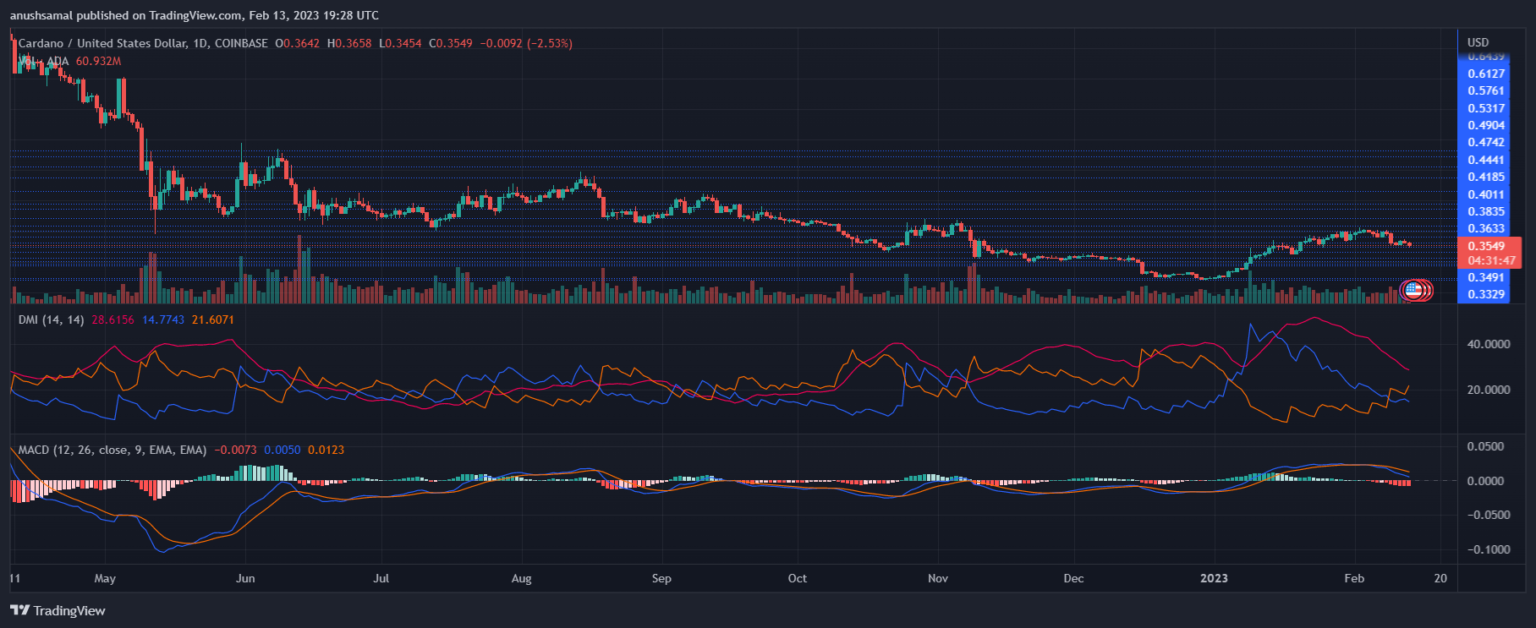Click the high price value H0.3658
Image resolution: width=1536 pixels, height=628 pixels.
coord(351,43)
